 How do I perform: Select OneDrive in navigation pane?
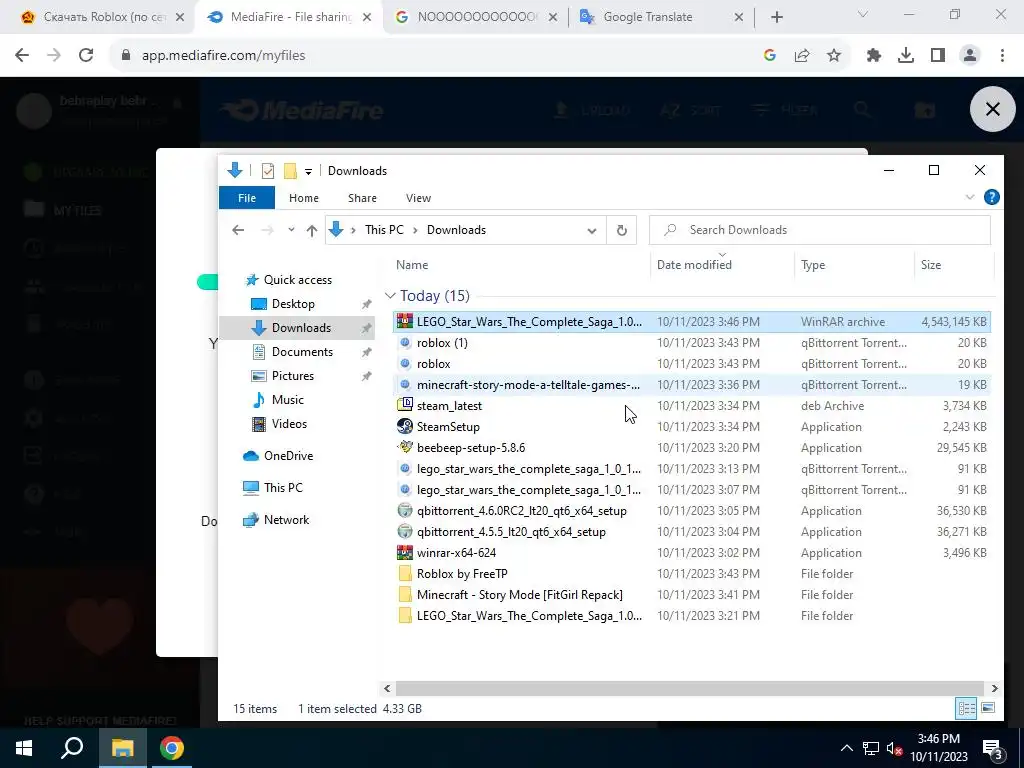(x=288, y=456)
